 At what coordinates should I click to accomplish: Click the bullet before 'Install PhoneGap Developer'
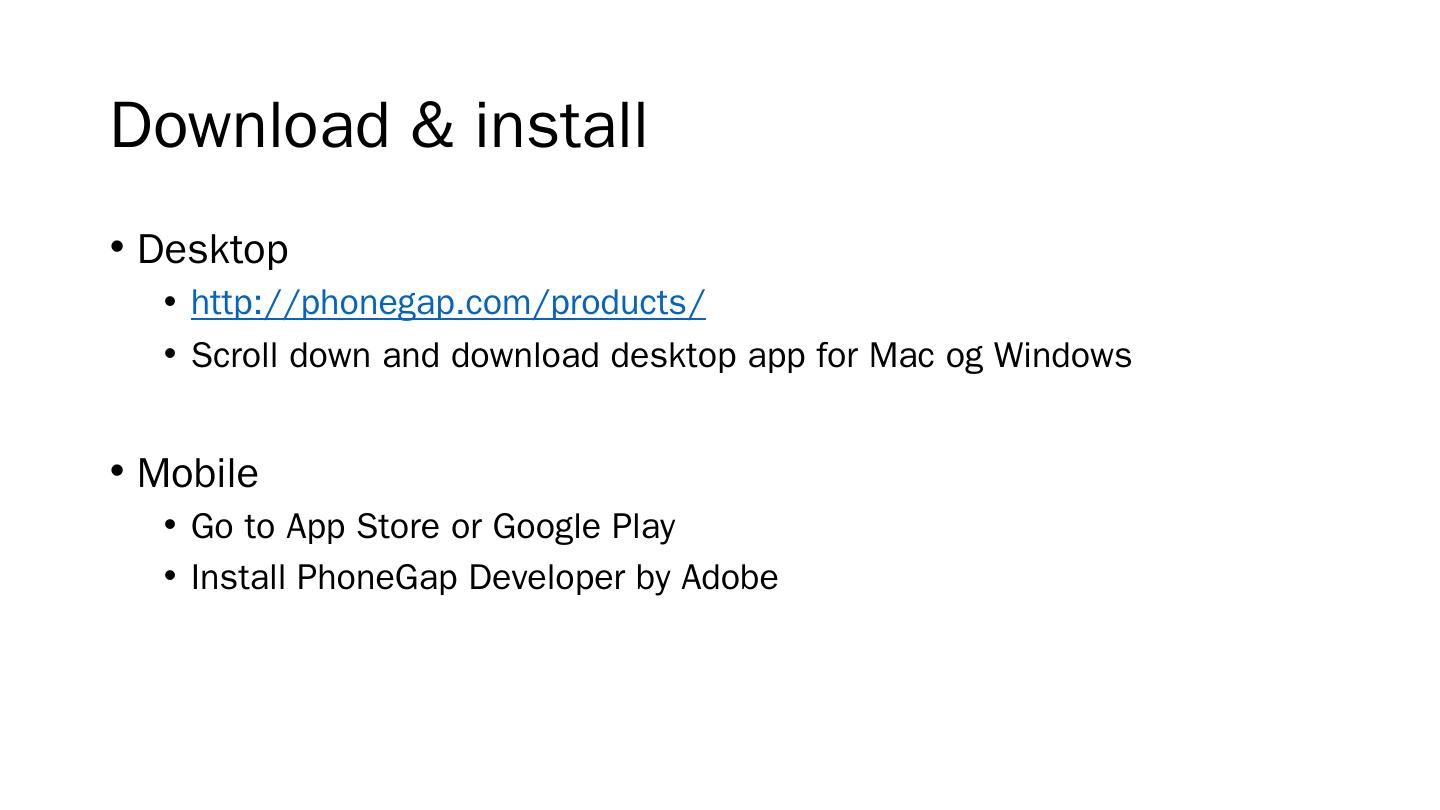[170, 575]
